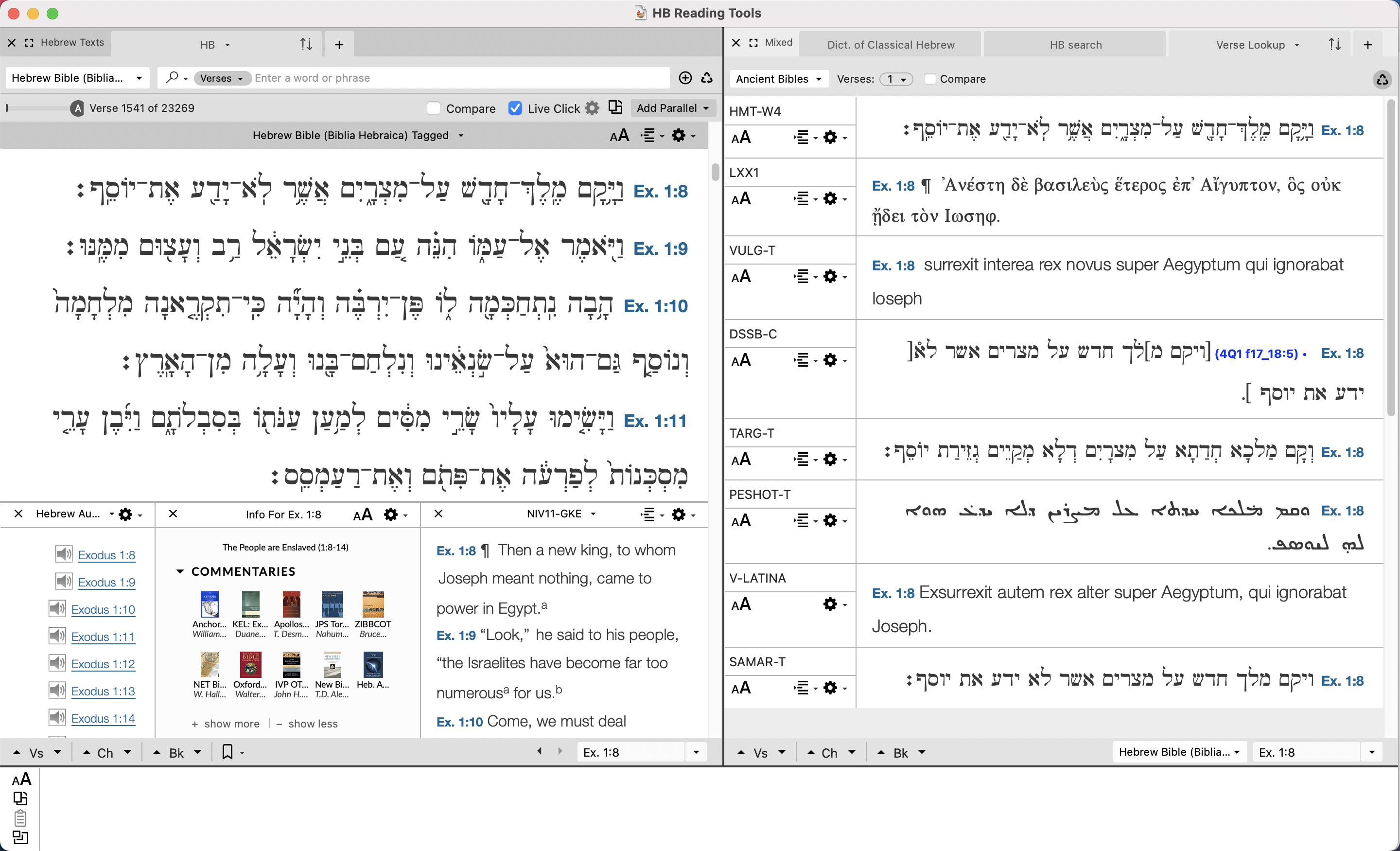
Task: Tick the Compare checkbox beside Ancient Bibles
Action: [x=930, y=79]
